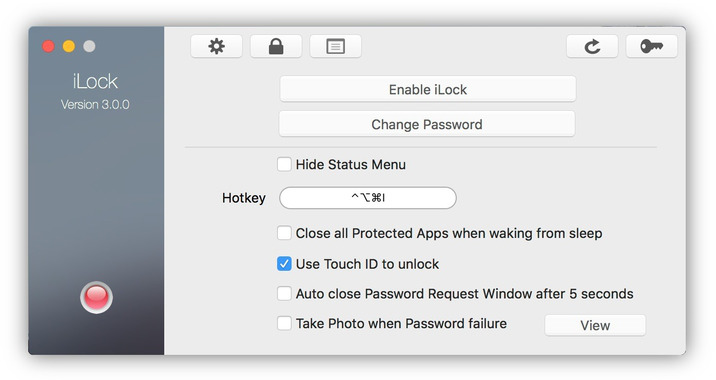
Task: Toggle the Hide Status Menu checkbox
Action: point(284,164)
